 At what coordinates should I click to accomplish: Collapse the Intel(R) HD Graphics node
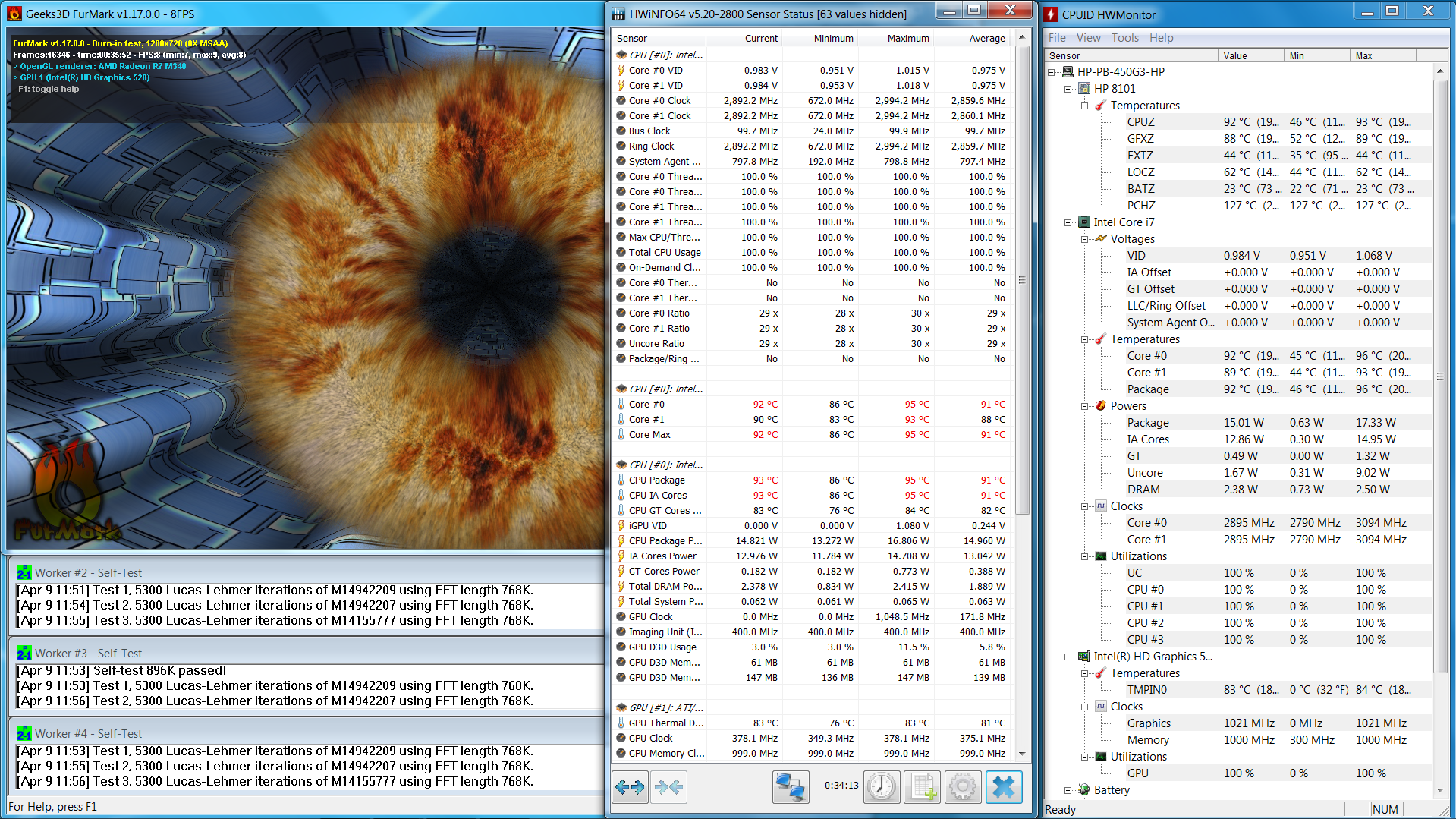coord(1068,657)
